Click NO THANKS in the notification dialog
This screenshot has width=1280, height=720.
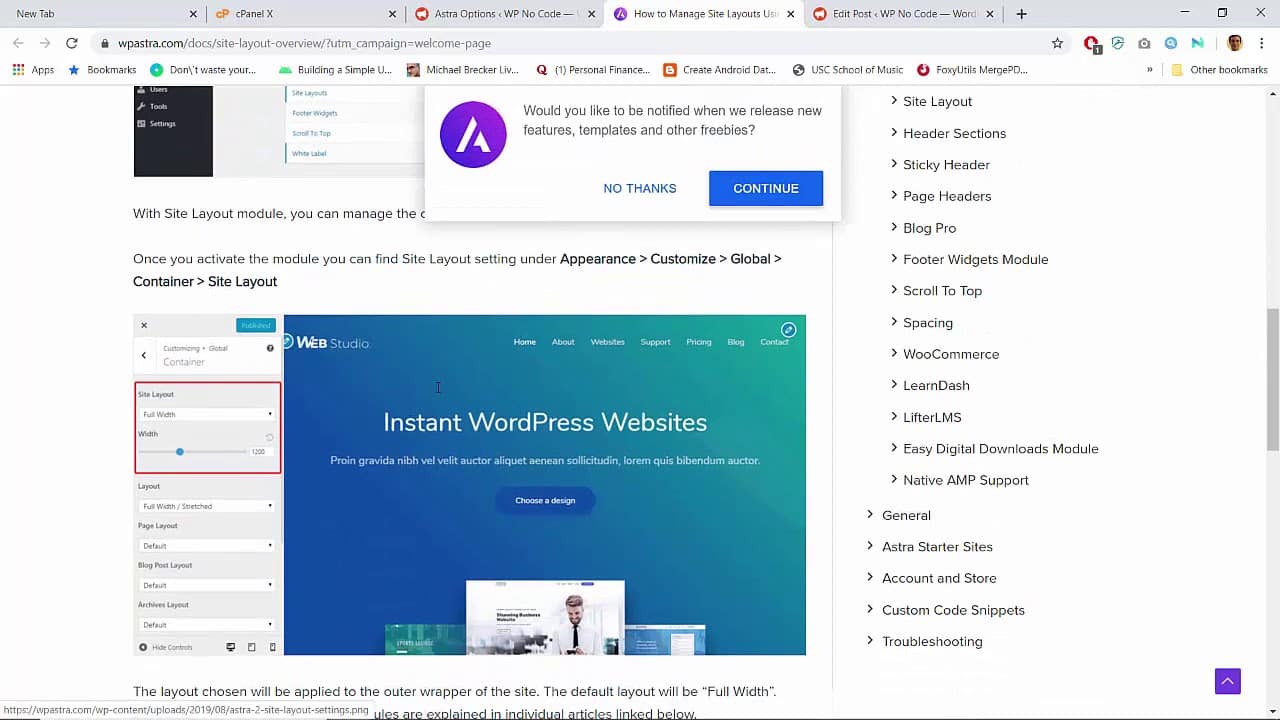(639, 188)
